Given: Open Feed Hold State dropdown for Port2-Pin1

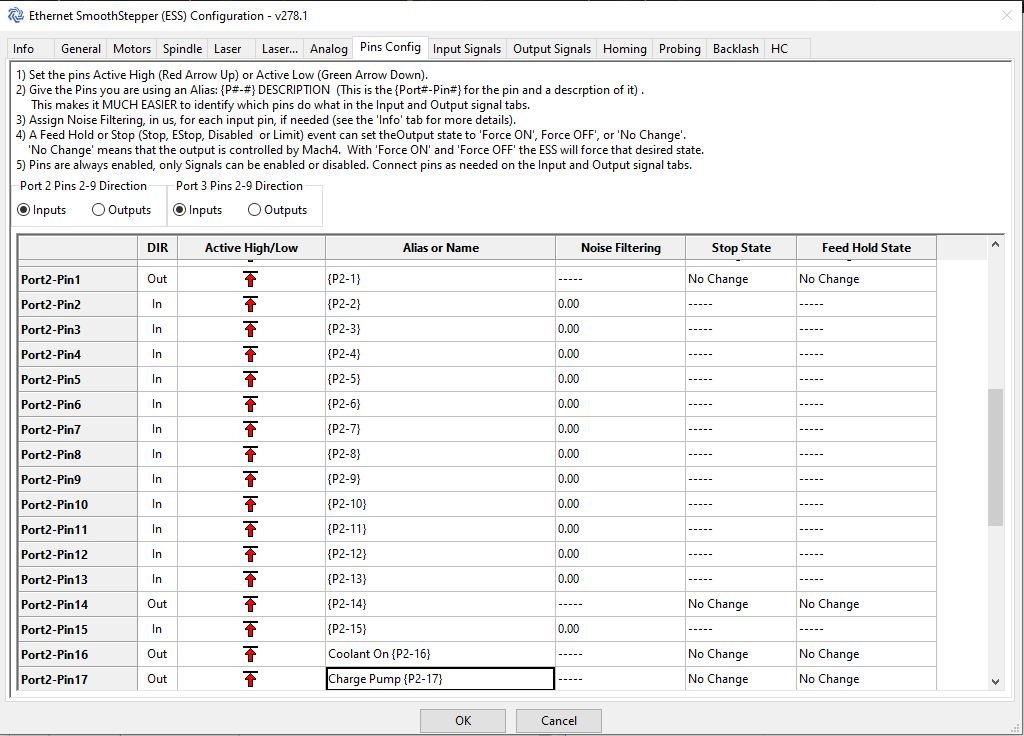Looking at the screenshot, I should [866, 279].
